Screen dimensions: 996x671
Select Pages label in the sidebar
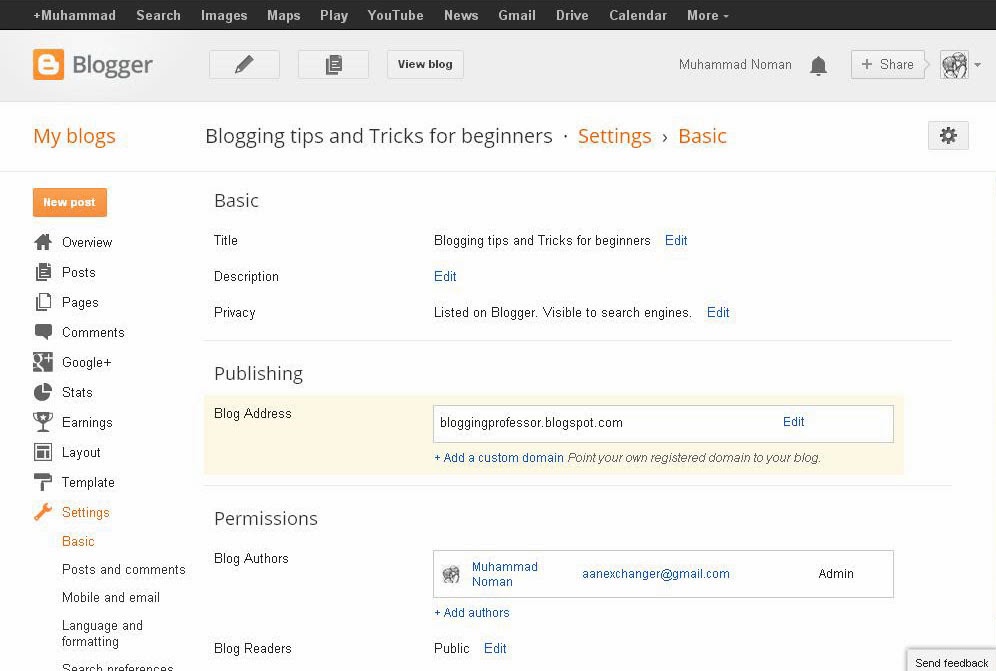pos(80,302)
